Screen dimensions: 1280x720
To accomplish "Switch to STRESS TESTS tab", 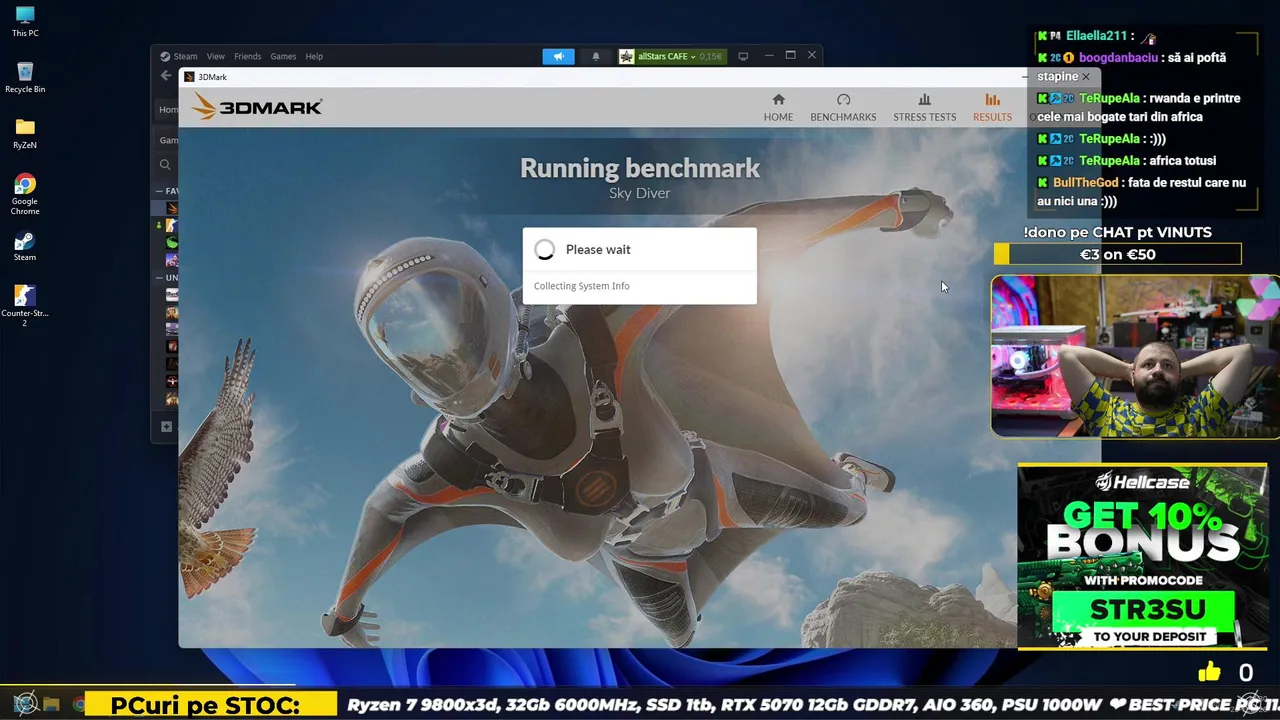I will [x=924, y=108].
